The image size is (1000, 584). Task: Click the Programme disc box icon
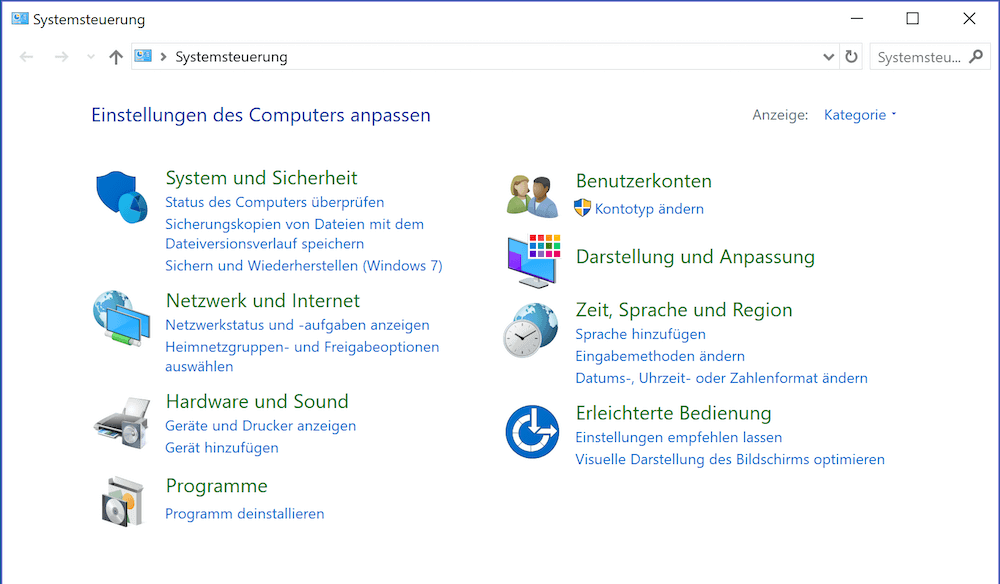(122, 501)
